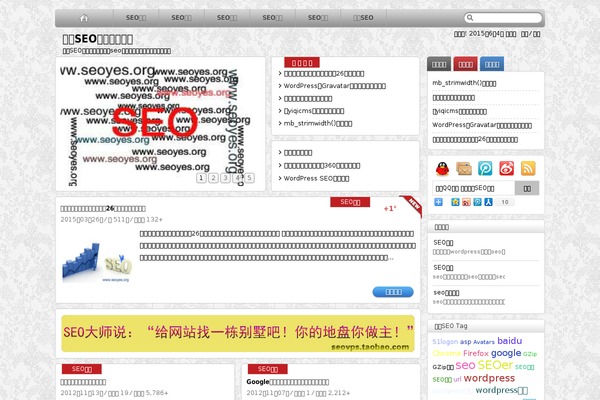Click the gray subscribe button beside QQ field
The image size is (600, 400).
pyautogui.click(x=527, y=188)
